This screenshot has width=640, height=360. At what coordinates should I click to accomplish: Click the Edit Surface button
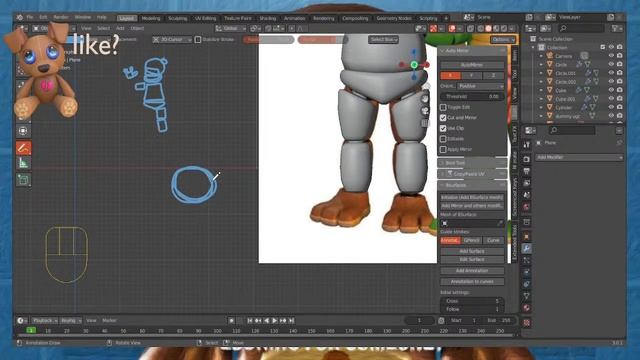point(472,259)
